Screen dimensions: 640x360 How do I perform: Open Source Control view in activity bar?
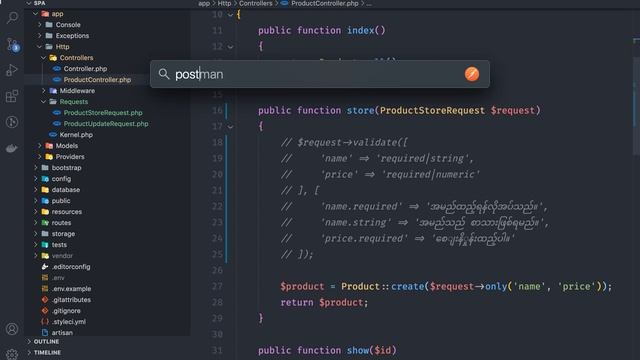(x=12, y=44)
